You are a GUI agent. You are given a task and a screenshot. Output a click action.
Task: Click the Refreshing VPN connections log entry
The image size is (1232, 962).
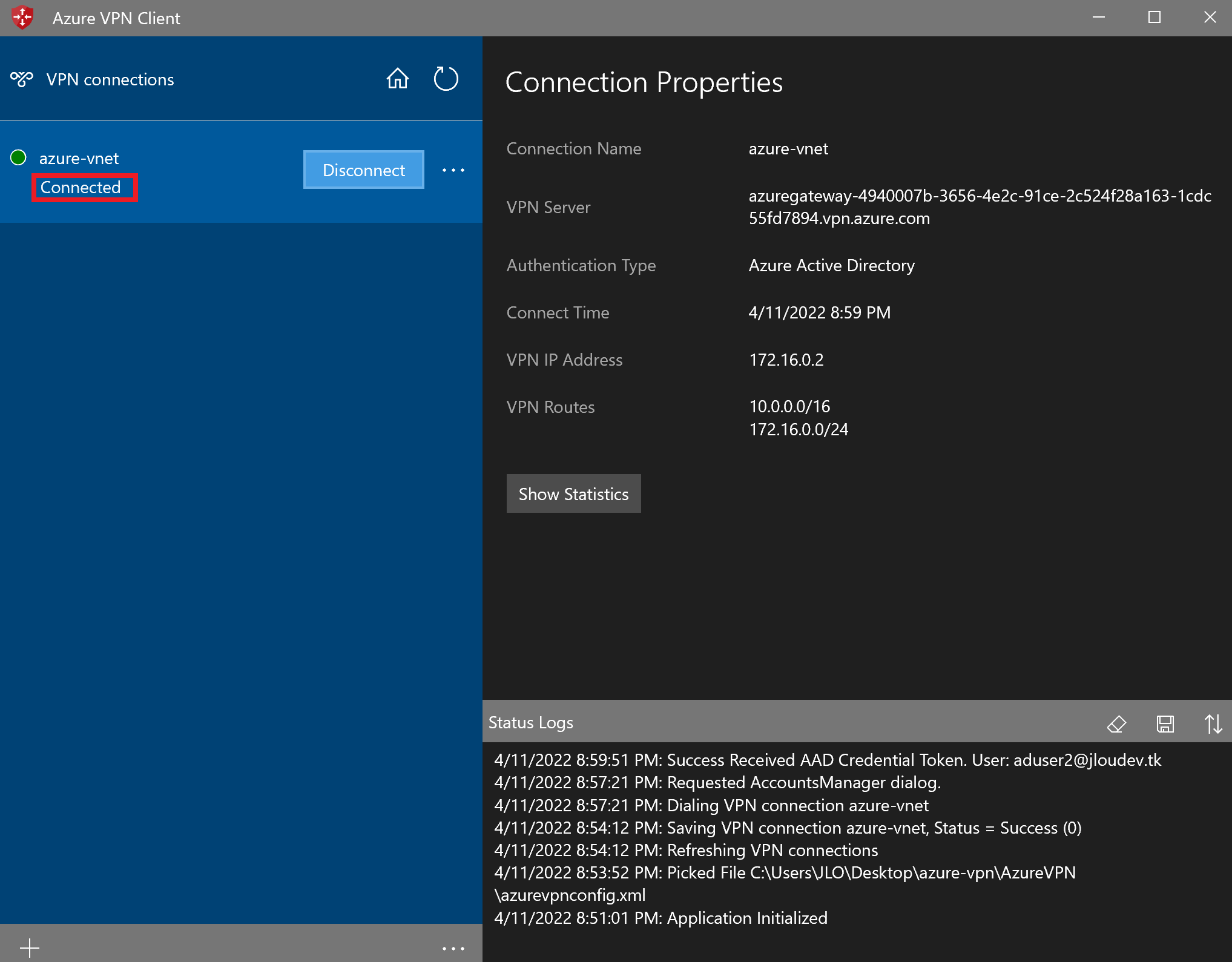[686, 850]
